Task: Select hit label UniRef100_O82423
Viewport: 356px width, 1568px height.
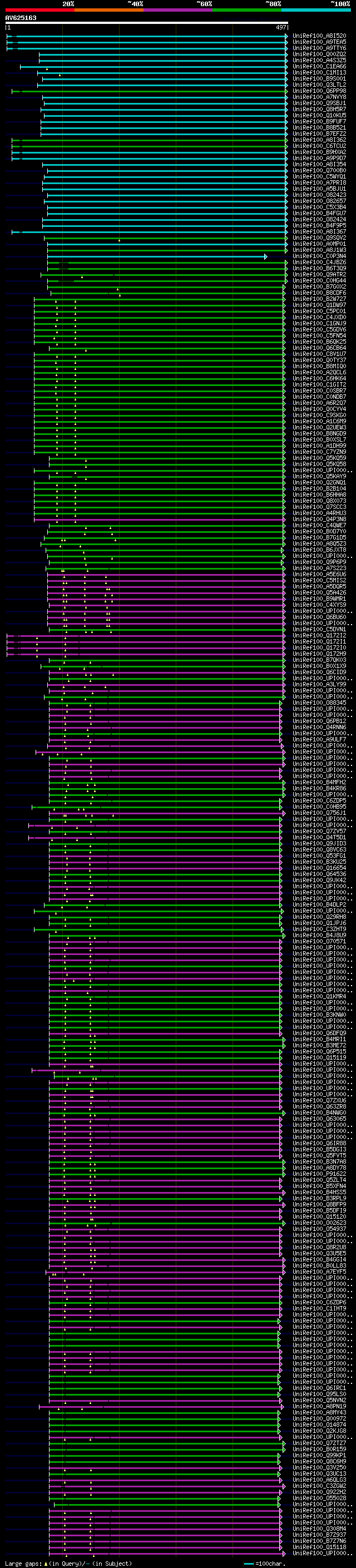Action: pyautogui.click(x=319, y=195)
